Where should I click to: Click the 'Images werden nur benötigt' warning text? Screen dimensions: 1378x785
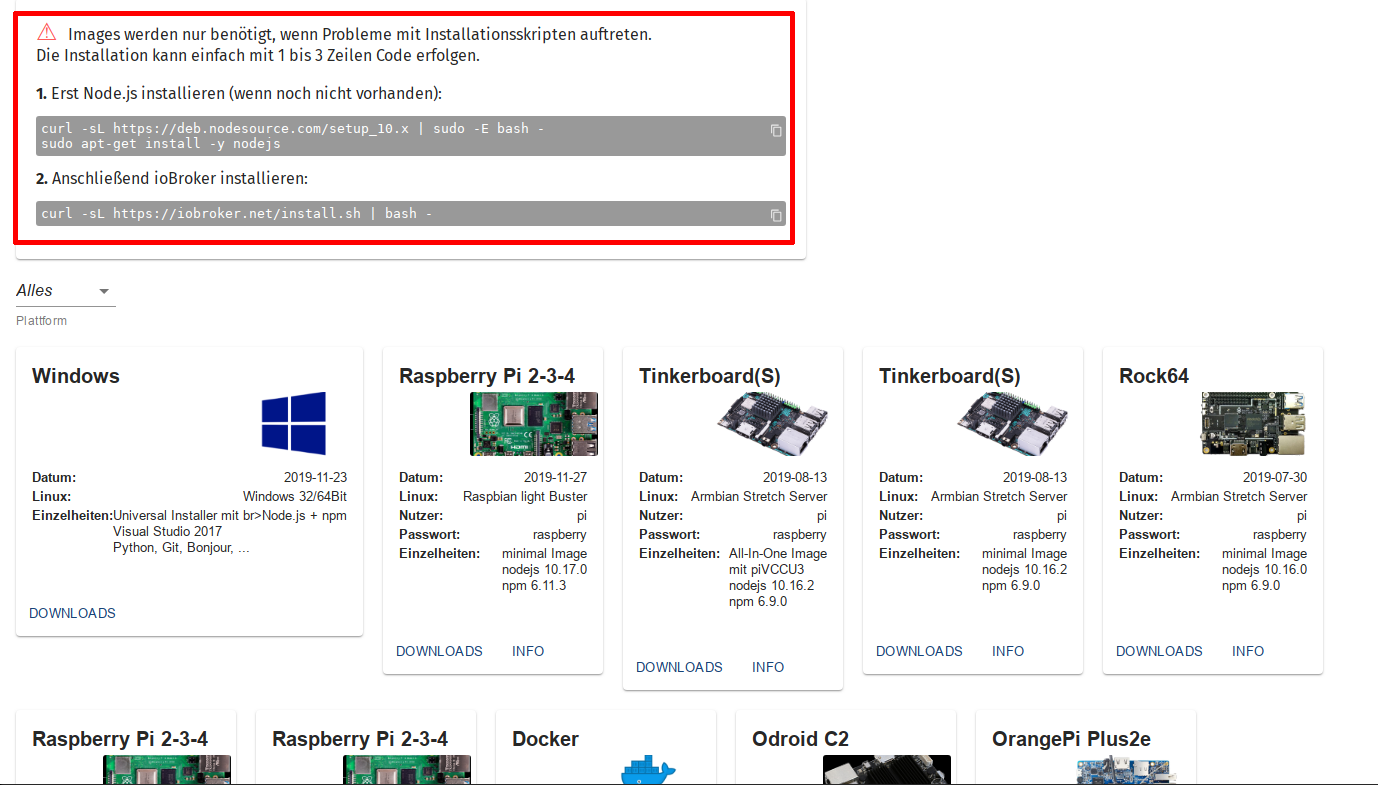click(360, 35)
